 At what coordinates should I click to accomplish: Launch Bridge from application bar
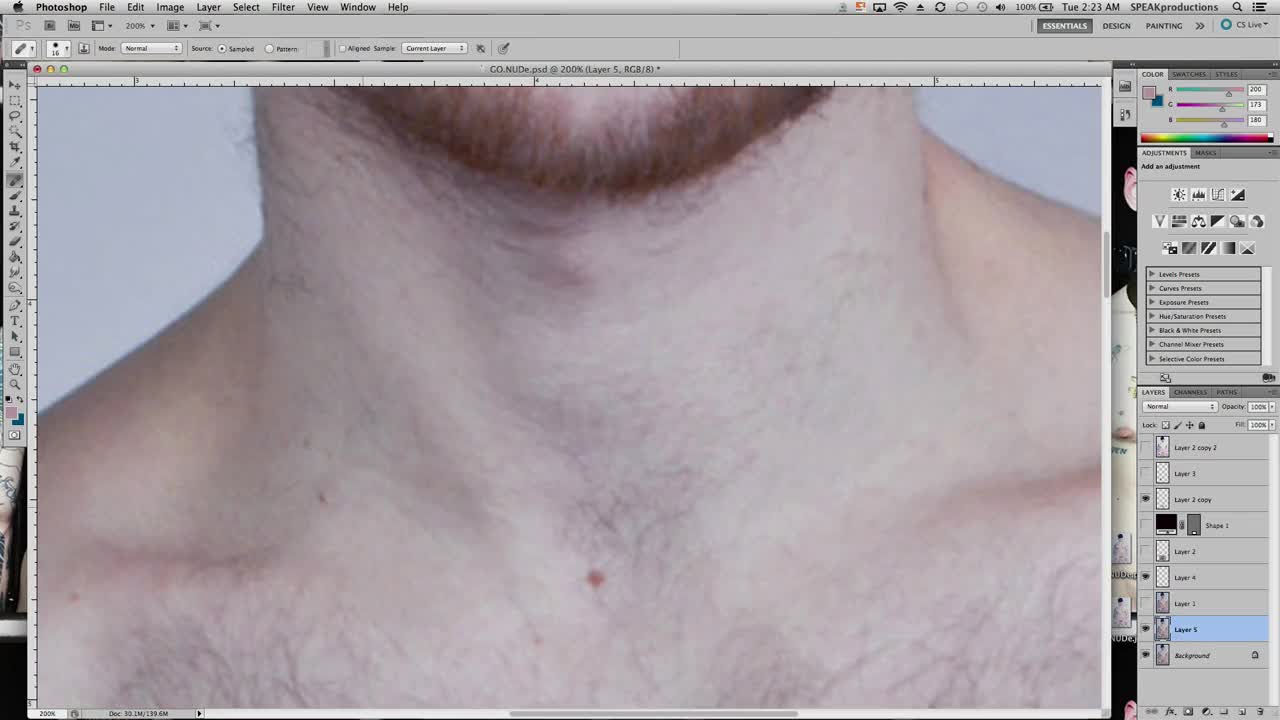(48, 25)
